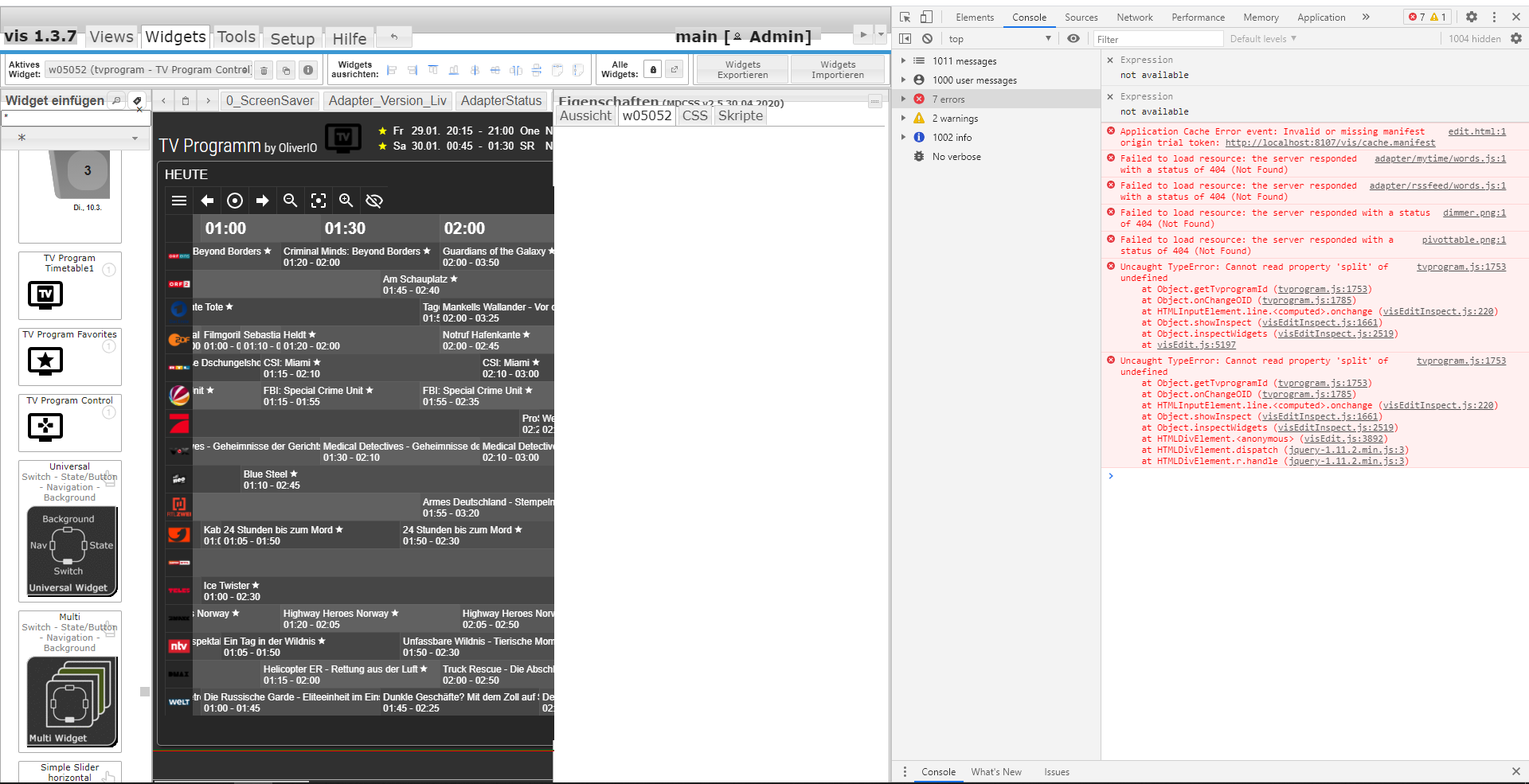The width and height of the screenshot is (1529, 784).
Task: Select the CSS properties tab
Action: pos(694,115)
